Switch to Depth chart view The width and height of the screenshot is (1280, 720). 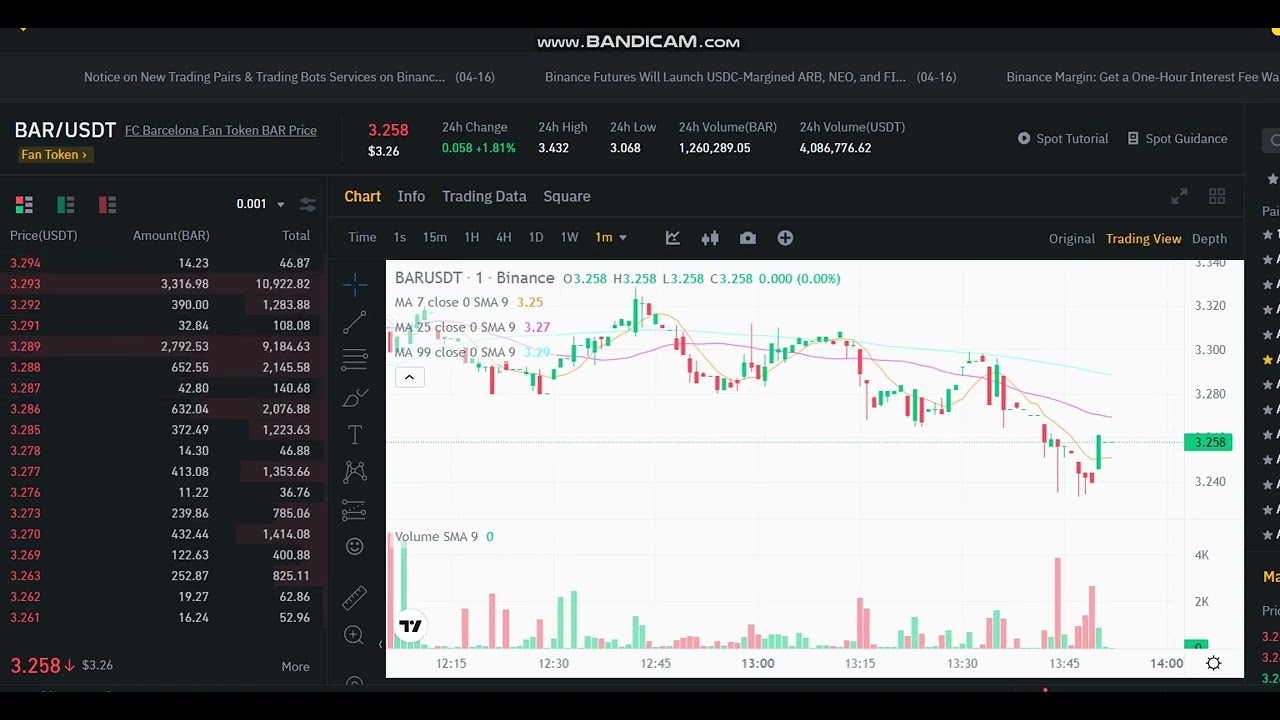point(1209,239)
